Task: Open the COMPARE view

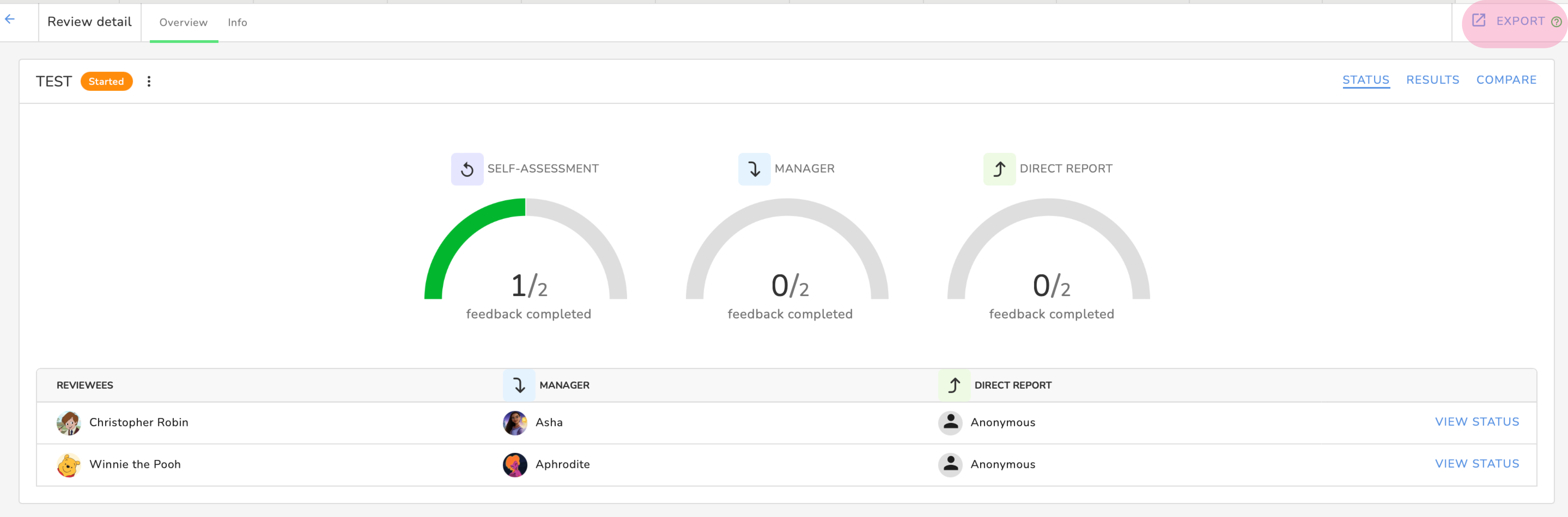Action: tap(1506, 80)
